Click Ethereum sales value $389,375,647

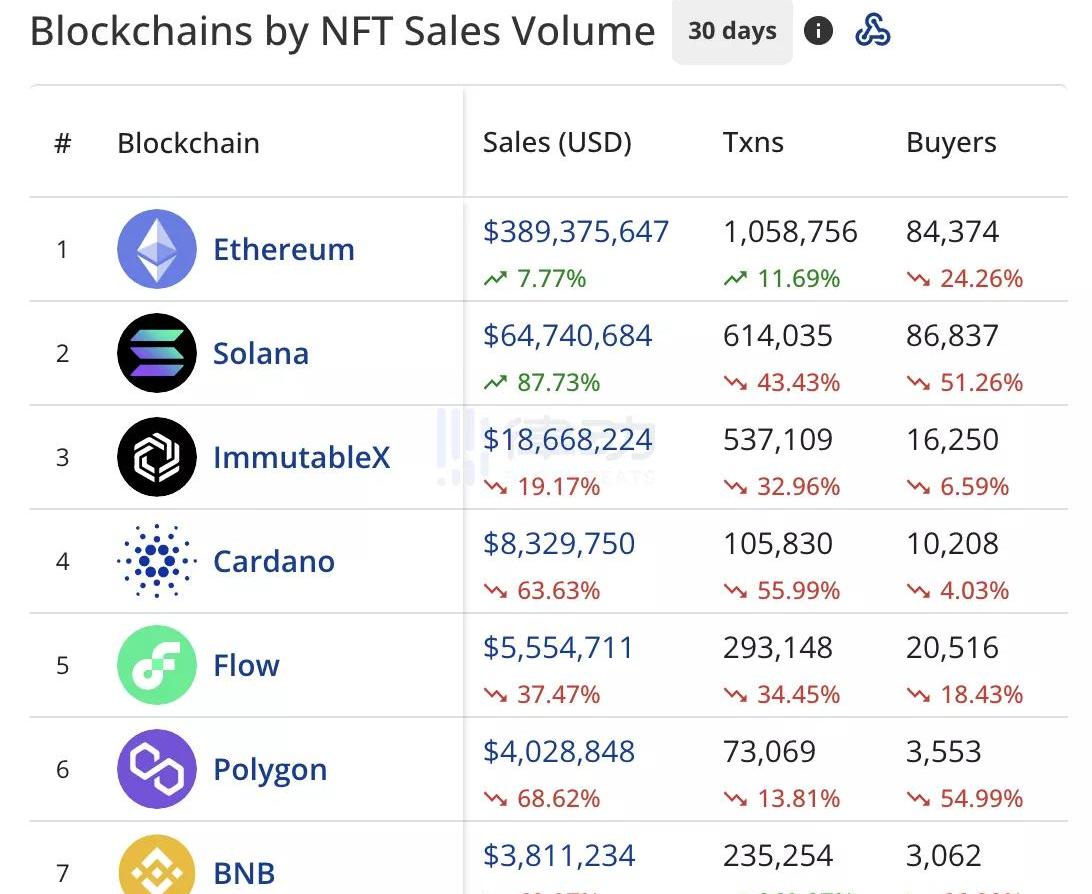click(576, 232)
